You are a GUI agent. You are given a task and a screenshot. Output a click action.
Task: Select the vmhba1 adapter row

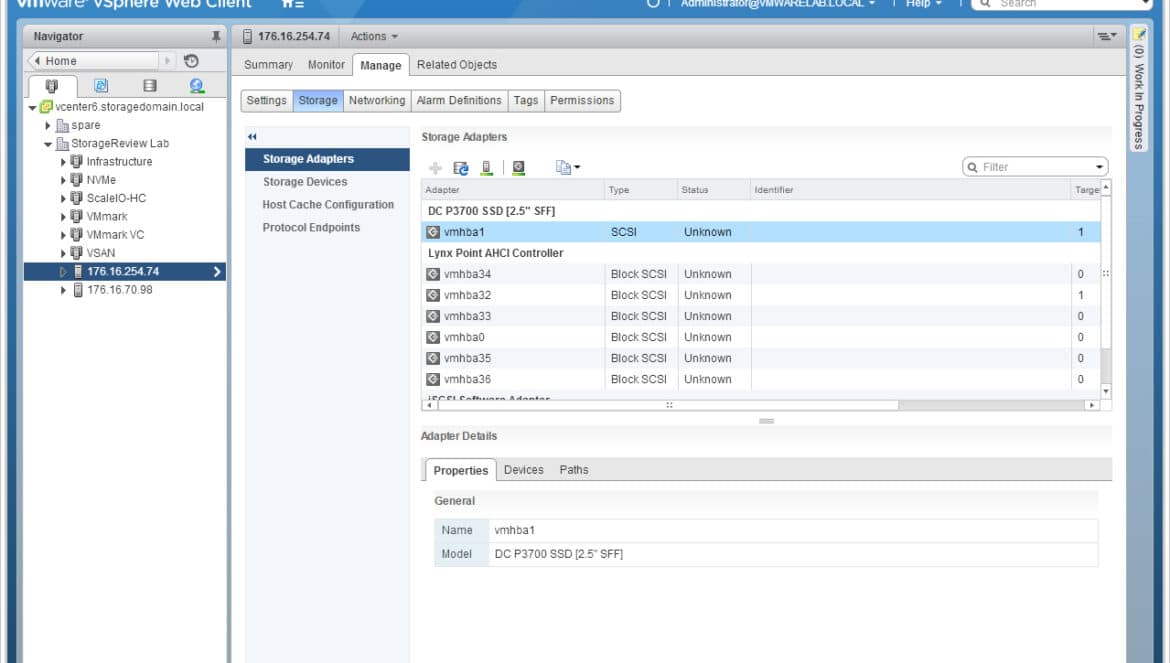tap(760, 232)
